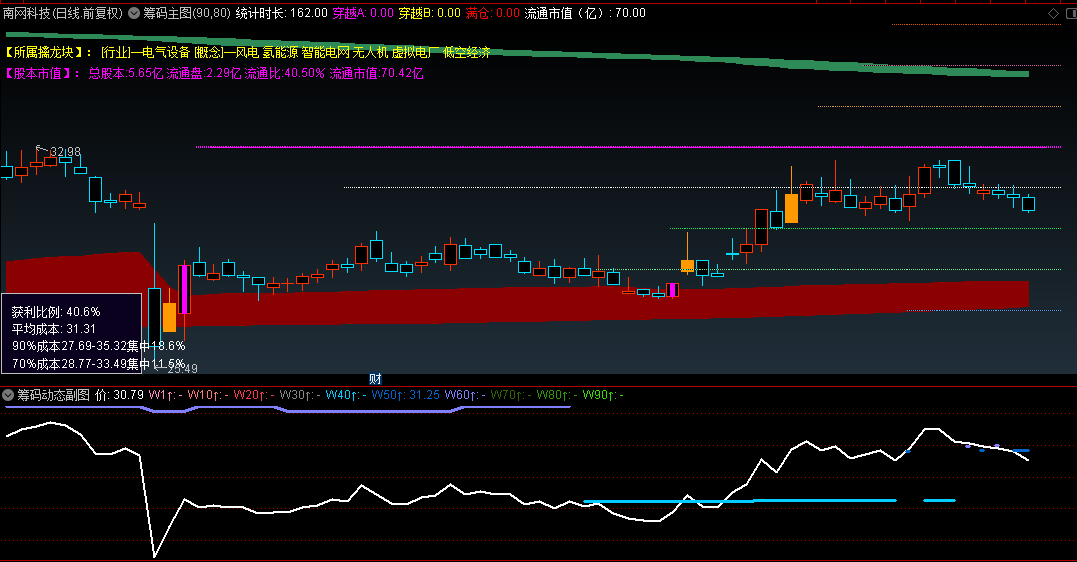Select the W1 indicator label in subchart
1077x562 pixels.
pos(164,395)
